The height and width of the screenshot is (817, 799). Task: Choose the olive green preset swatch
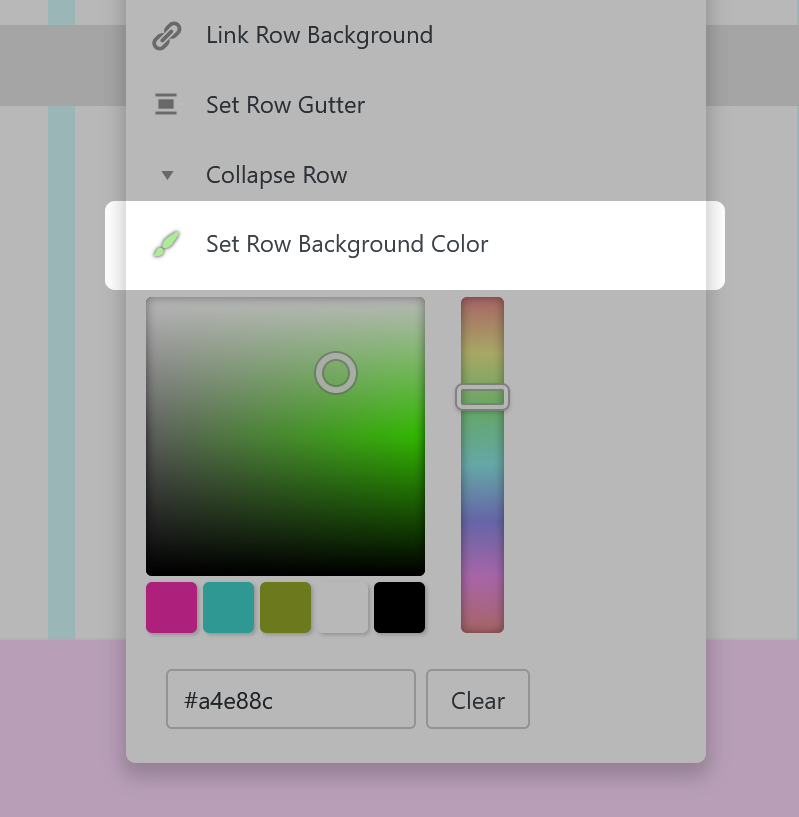pyautogui.click(x=286, y=607)
